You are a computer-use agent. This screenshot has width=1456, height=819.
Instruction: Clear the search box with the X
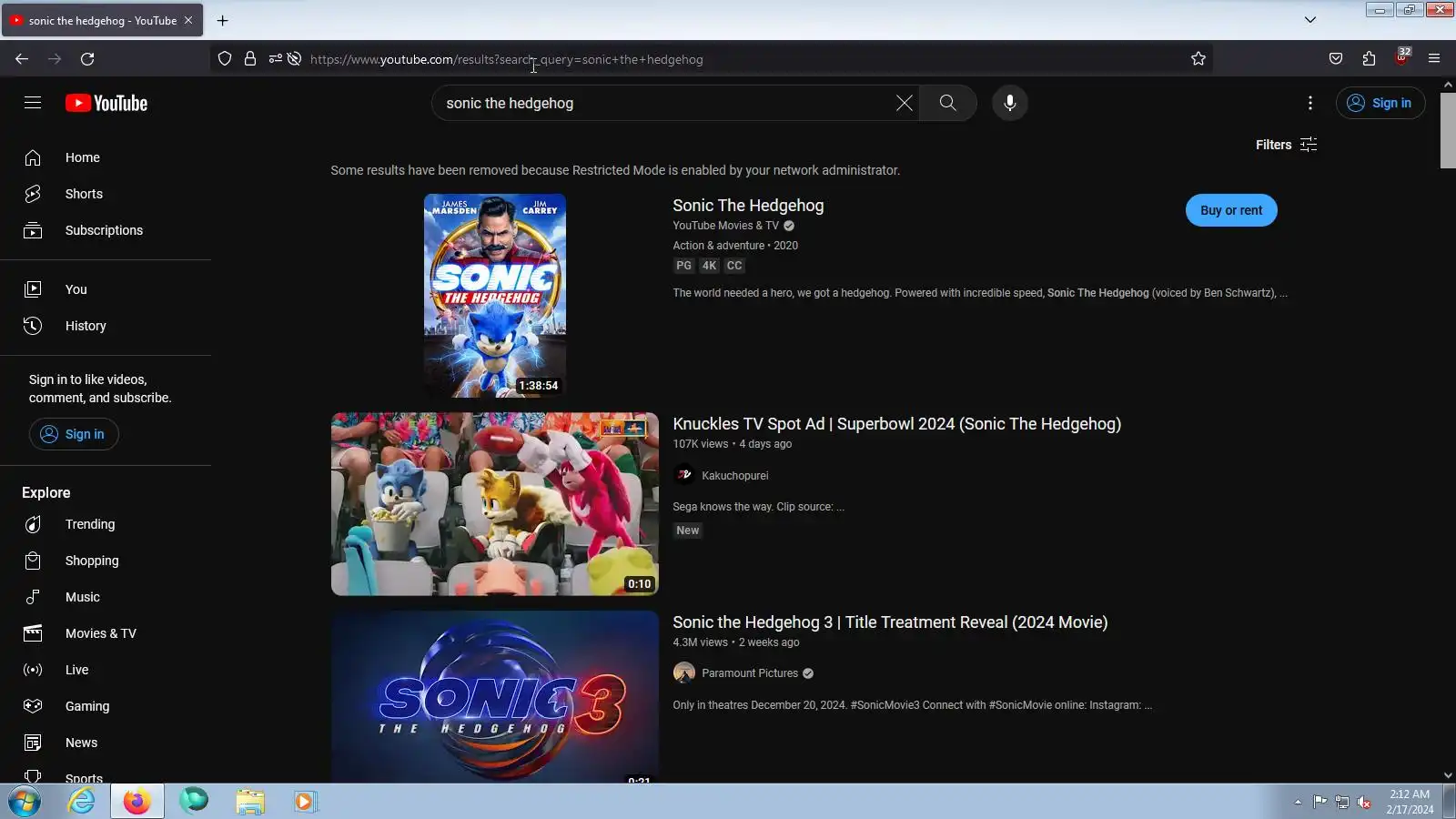click(904, 103)
